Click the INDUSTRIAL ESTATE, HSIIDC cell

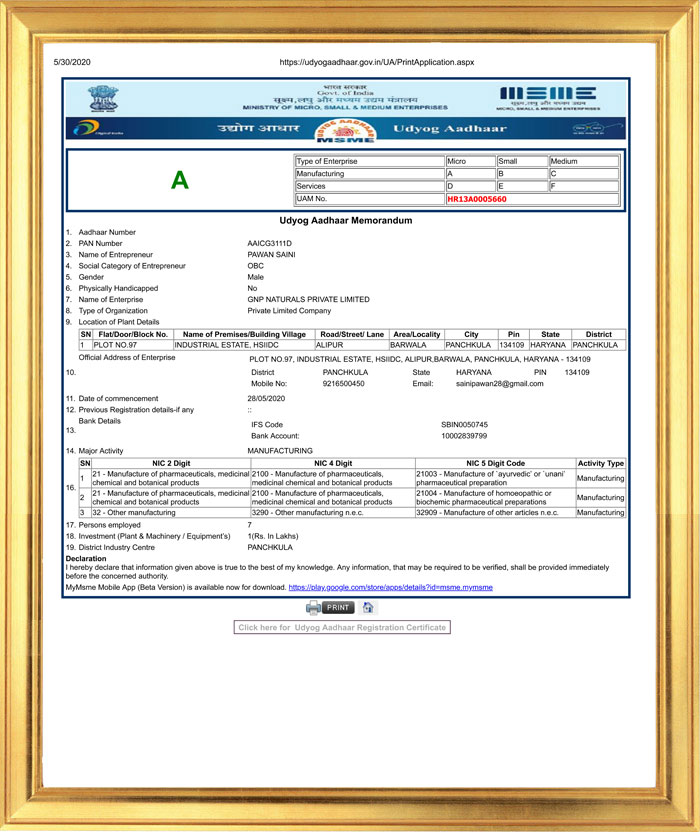(244, 345)
